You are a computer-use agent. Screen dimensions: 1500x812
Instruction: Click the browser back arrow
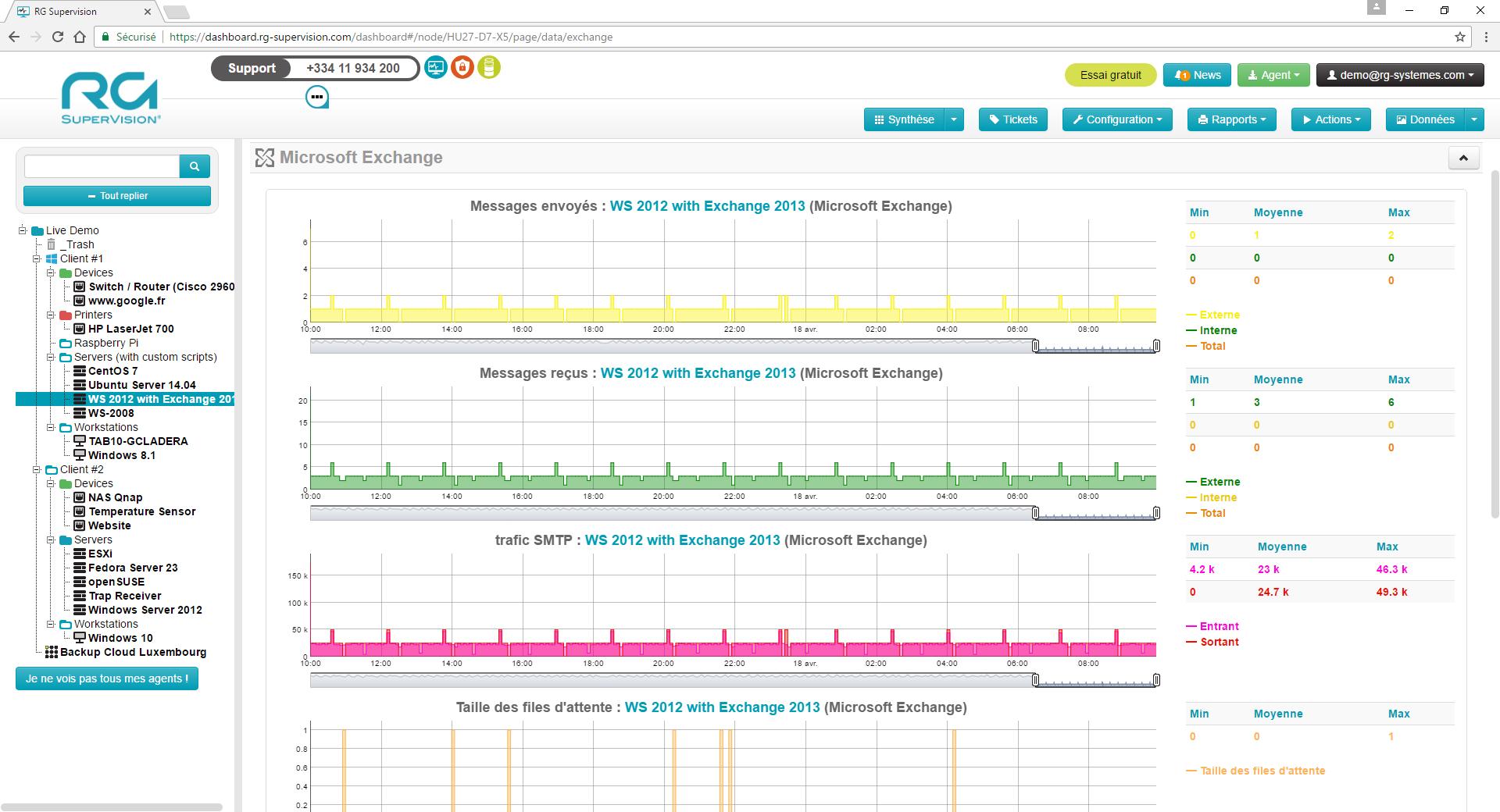tap(14, 37)
